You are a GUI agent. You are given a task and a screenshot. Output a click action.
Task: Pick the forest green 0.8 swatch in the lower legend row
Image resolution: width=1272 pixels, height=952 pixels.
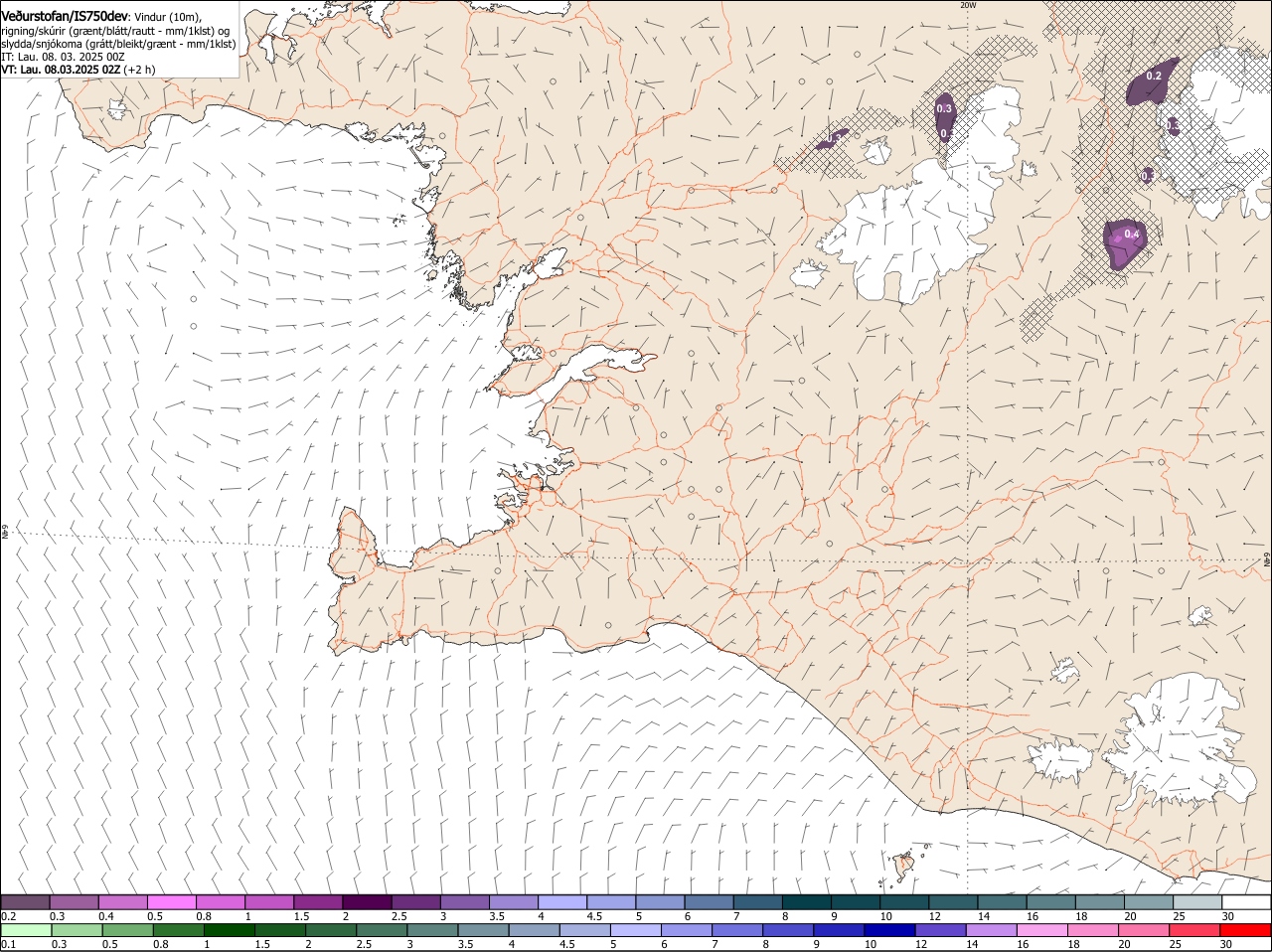click(178, 930)
